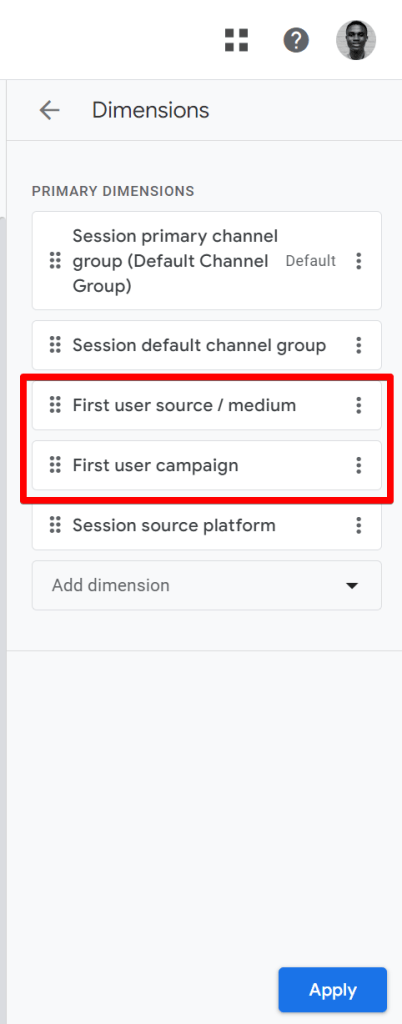Open the Google apps grid icon

tap(236, 40)
